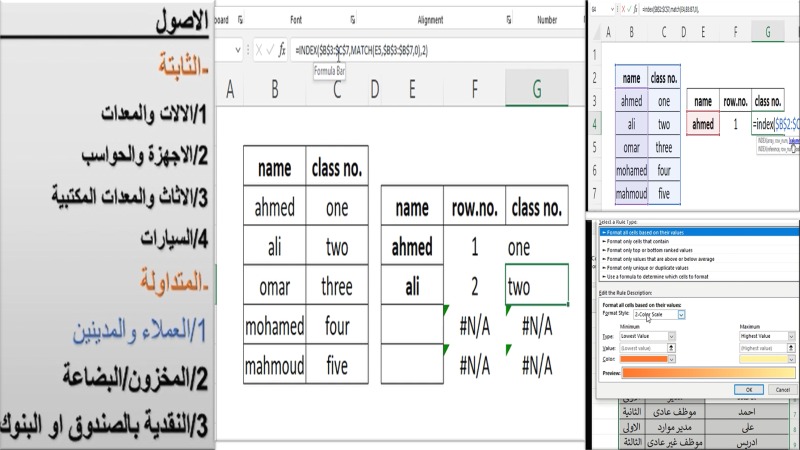Select column G header in main sheet

537,89
